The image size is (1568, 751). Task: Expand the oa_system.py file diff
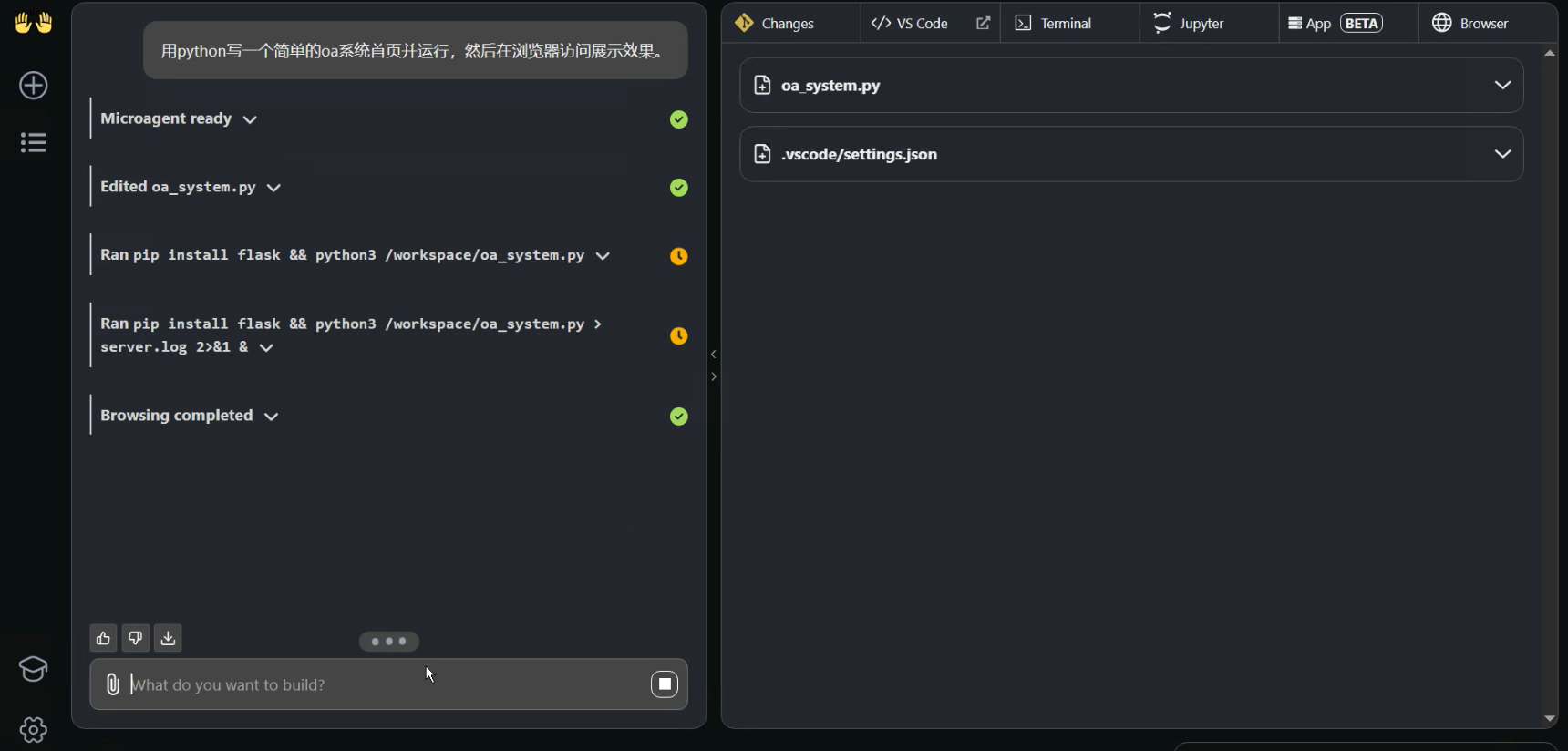click(1502, 86)
